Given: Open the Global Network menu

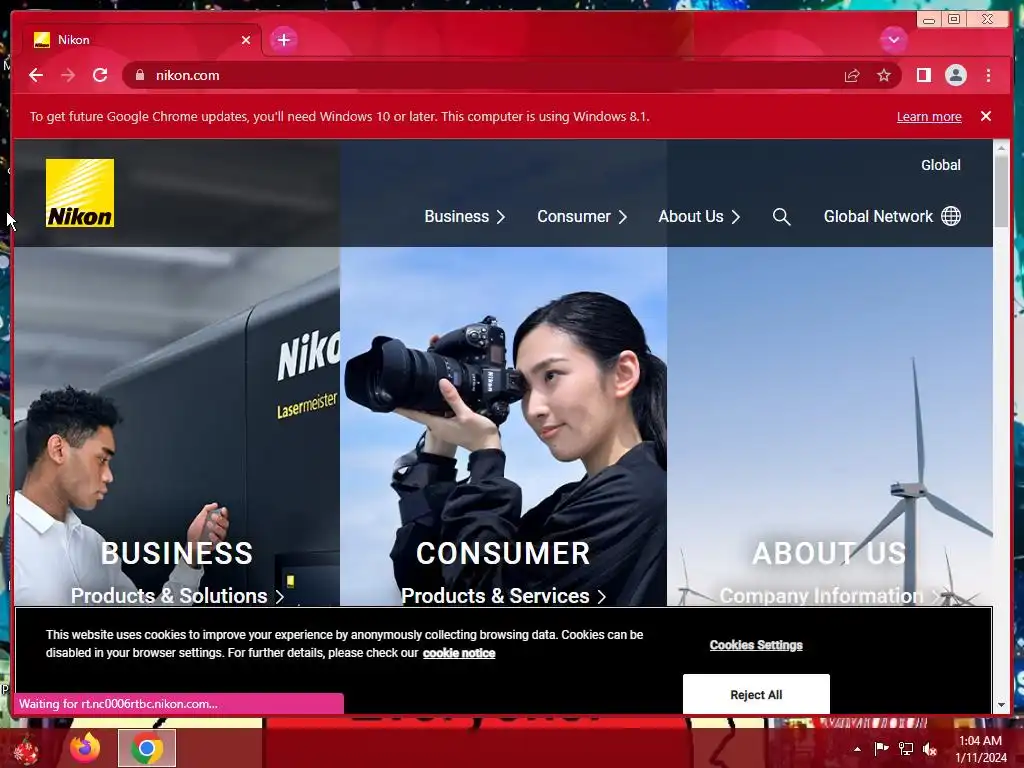Looking at the screenshot, I should (891, 217).
